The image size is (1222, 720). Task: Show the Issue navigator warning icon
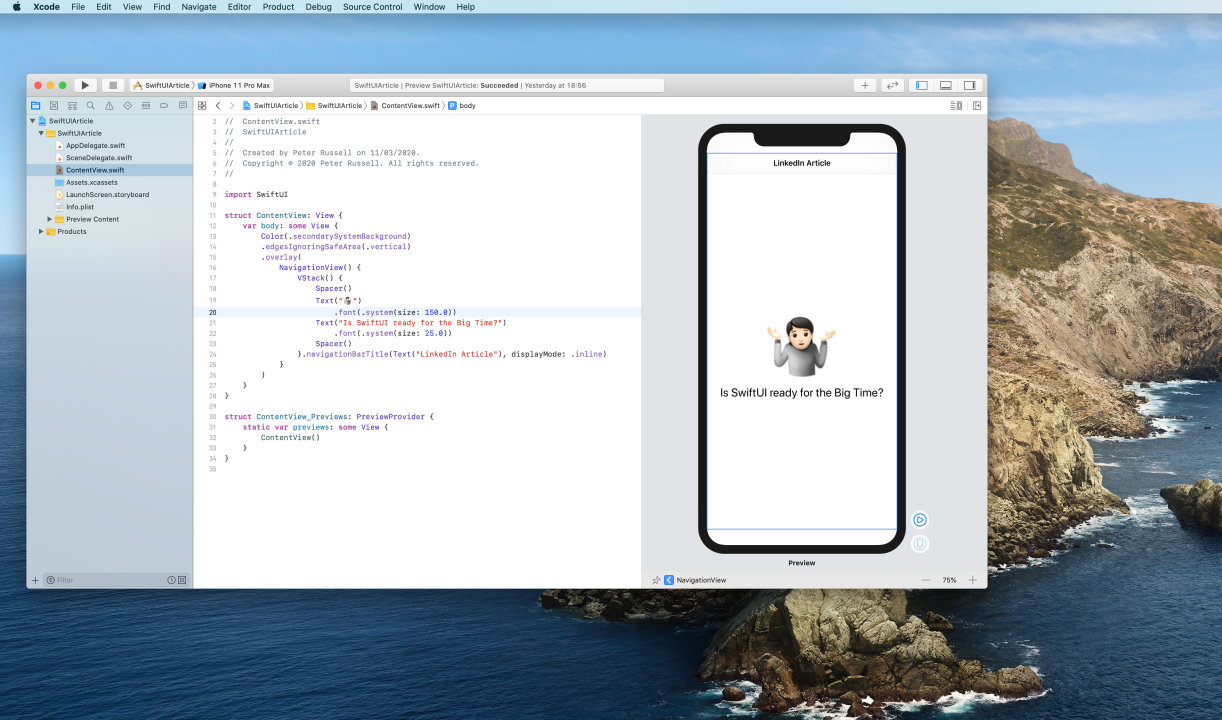tap(109, 105)
